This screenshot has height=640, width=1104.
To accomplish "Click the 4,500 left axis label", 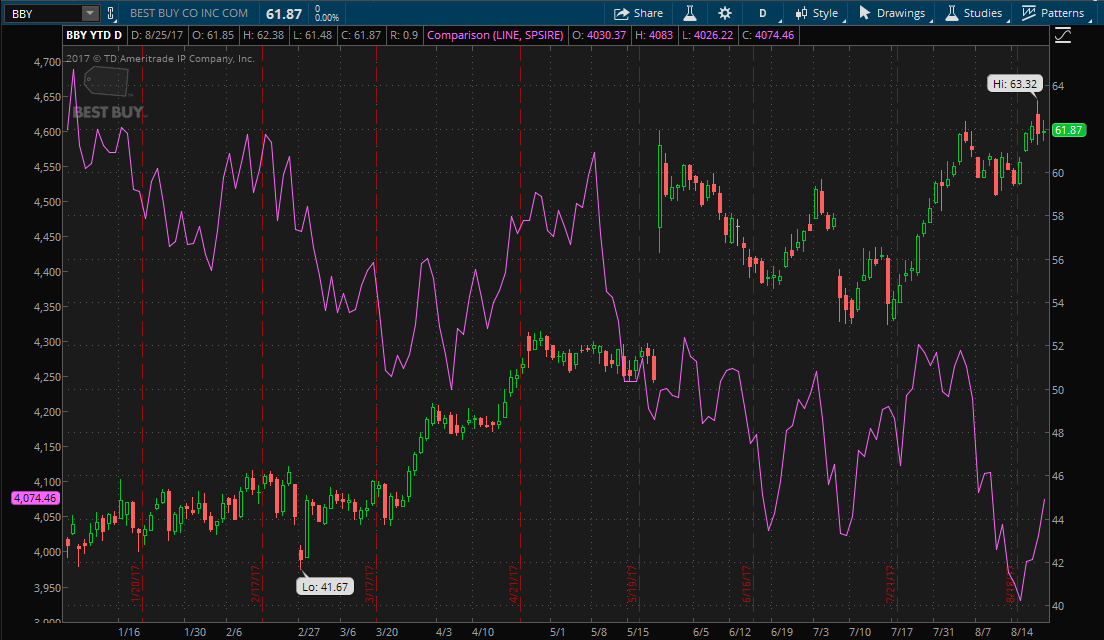I will (x=47, y=202).
